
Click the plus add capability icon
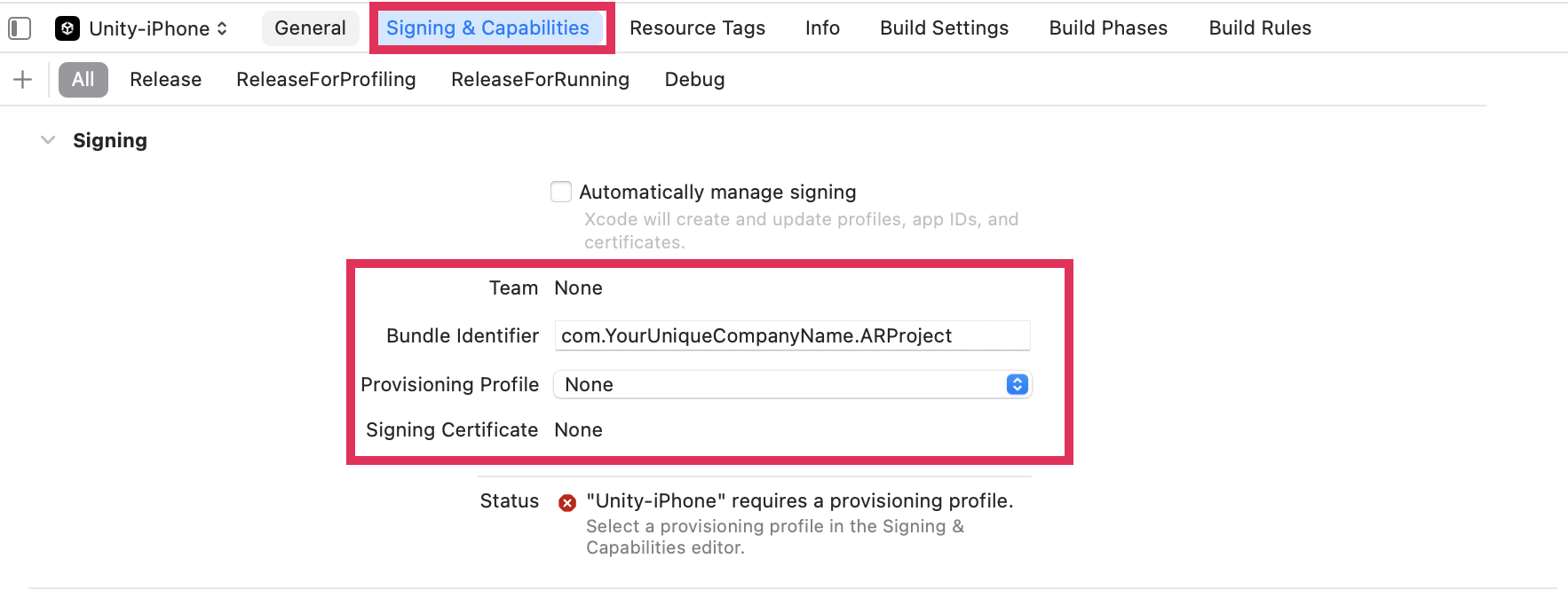tap(23, 80)
